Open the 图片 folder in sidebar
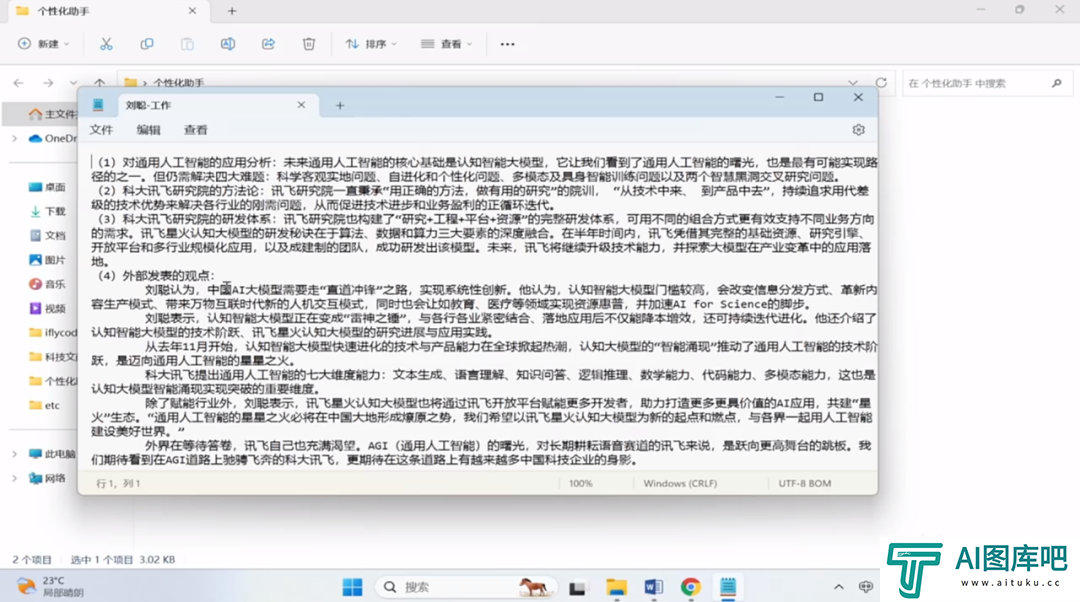The height and width of the screenshot is (602, 1080). coord(48,260)
